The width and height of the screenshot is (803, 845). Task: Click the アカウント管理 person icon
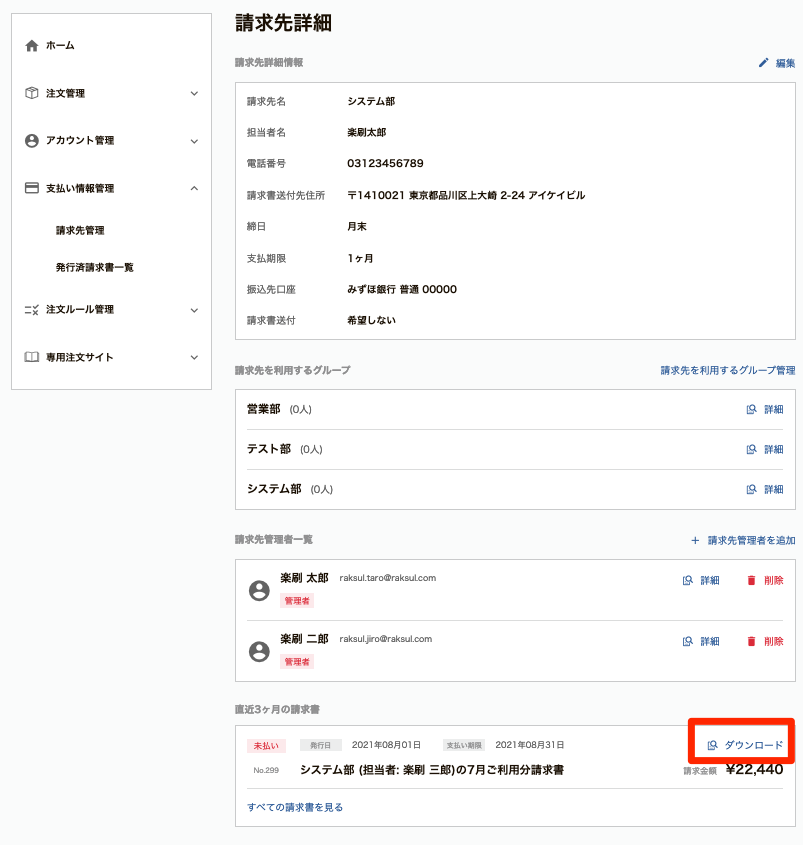32,141
